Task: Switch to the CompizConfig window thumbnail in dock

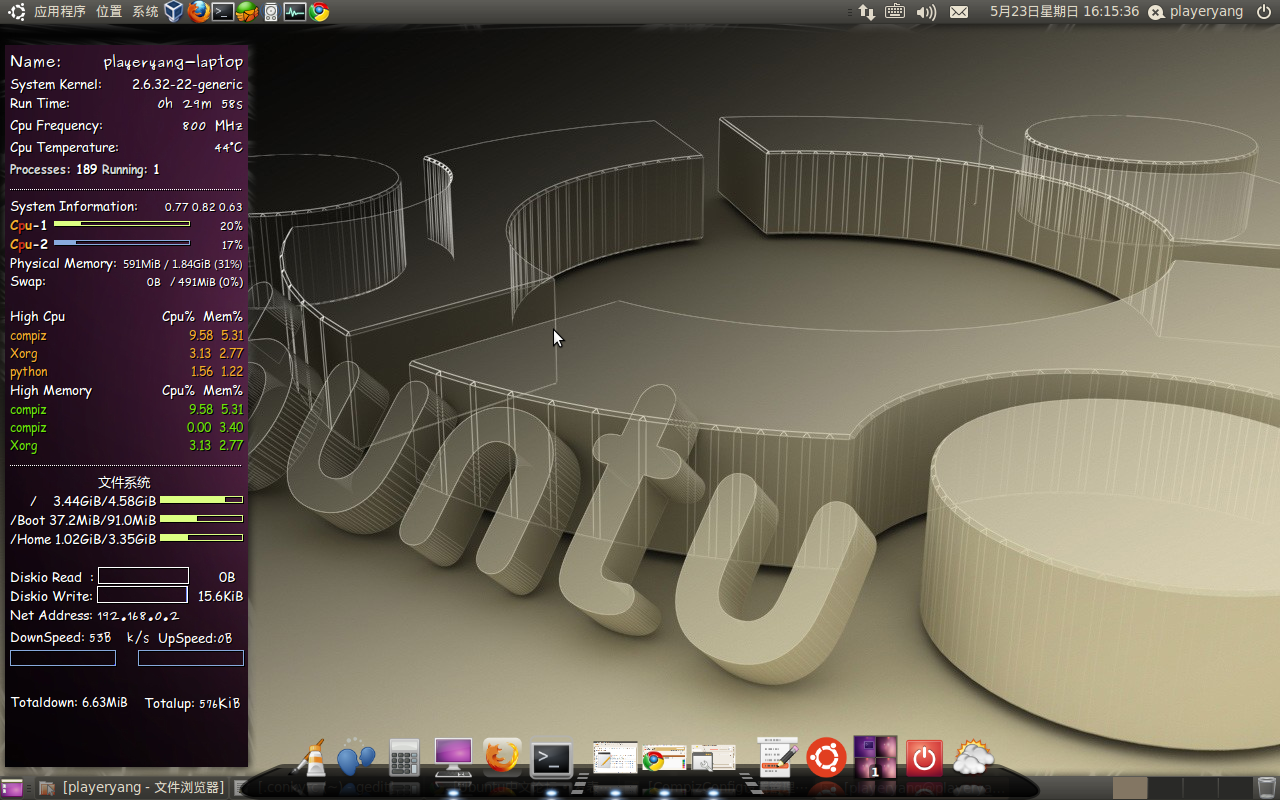Action: click(713, 758)
